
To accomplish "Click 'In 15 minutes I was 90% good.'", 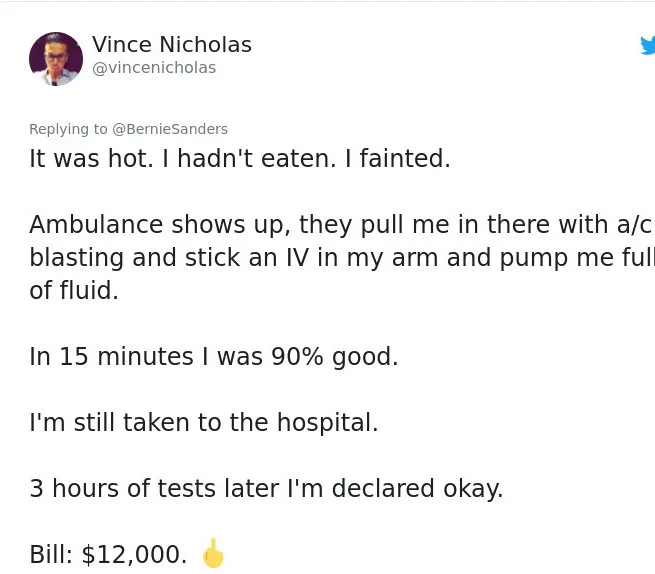I will (x=214, y=357).
